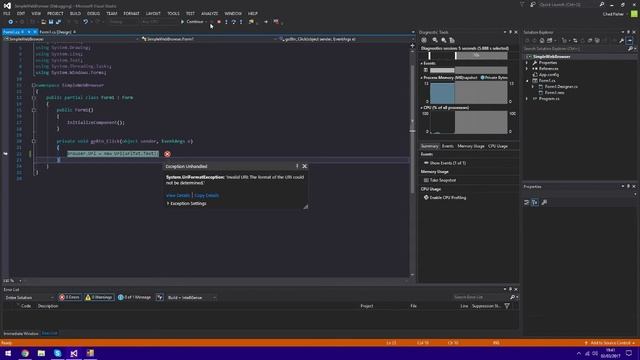Open the BUILD menu
Image resolution: width=640 pixels, height=360 pixels.
coord(75,13)
